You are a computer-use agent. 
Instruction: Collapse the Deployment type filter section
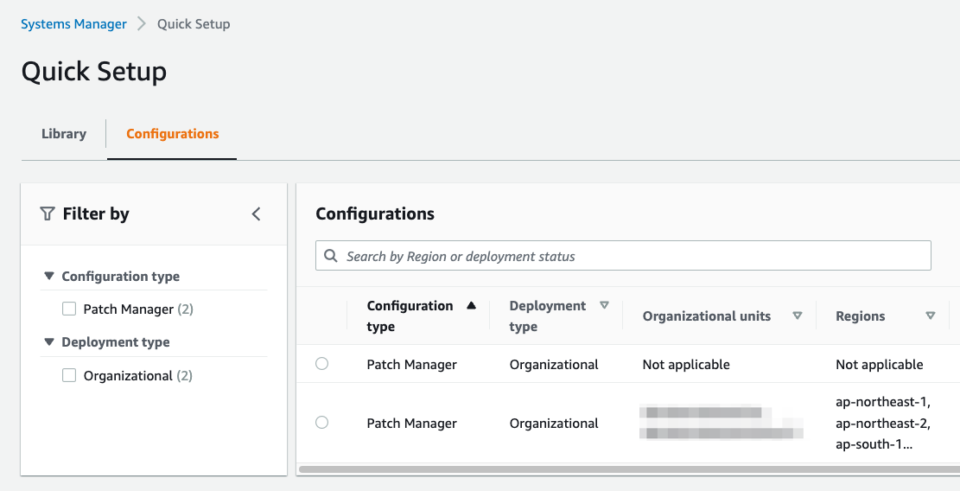click(x=49, y=342)
